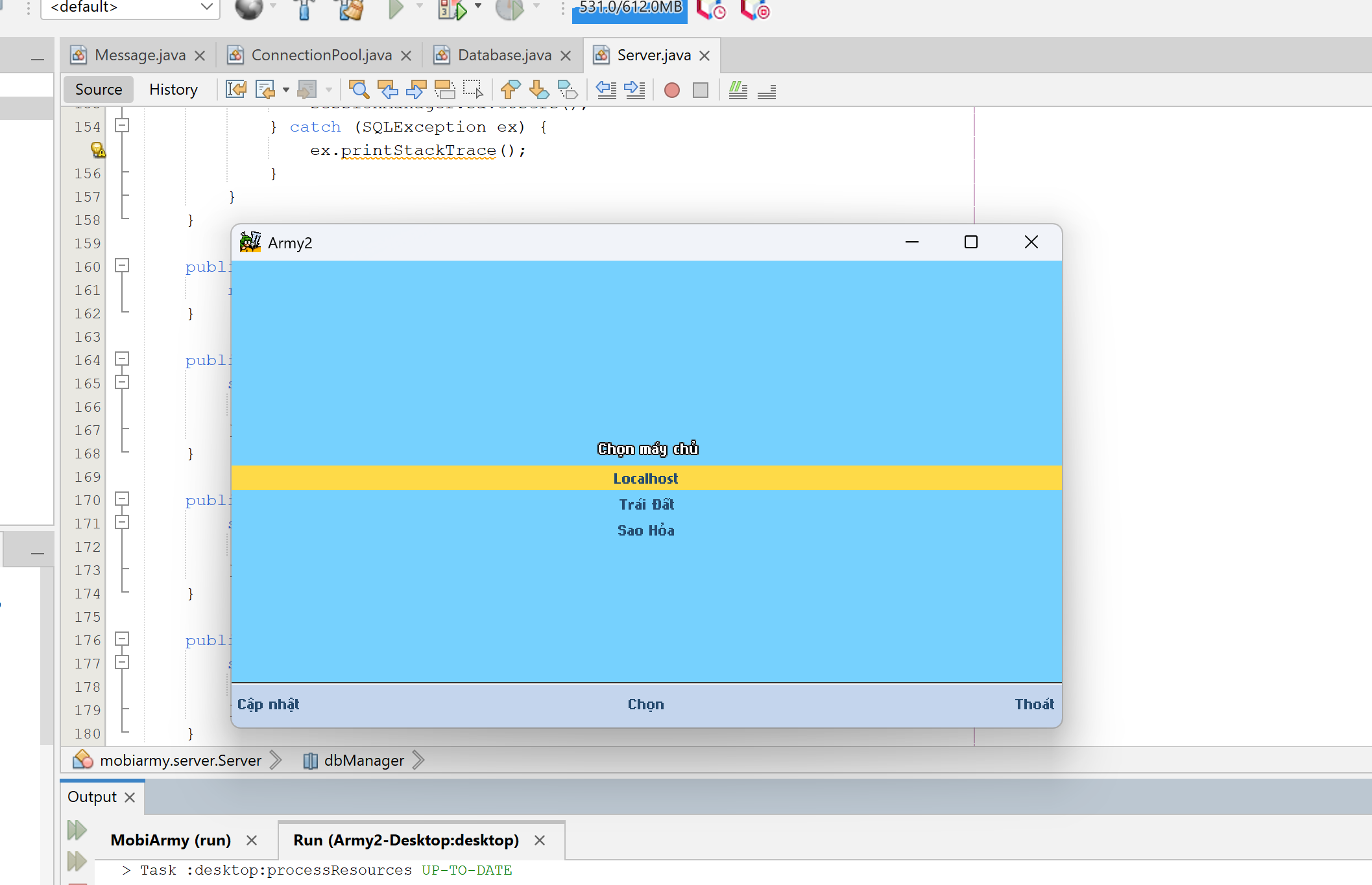Collapse the code fold at line 164
The height and width of the screenshot is (885, 1372).
(122, 359)
